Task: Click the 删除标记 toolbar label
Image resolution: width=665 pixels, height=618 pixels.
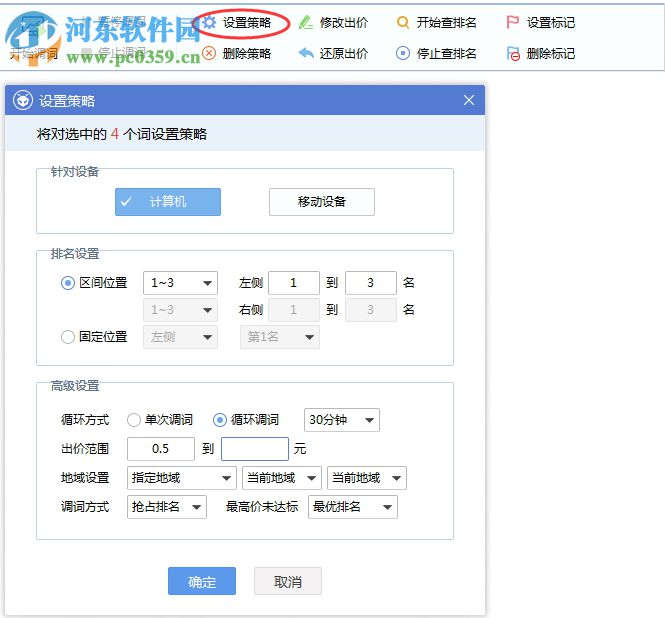Action: tap(550, 53)
